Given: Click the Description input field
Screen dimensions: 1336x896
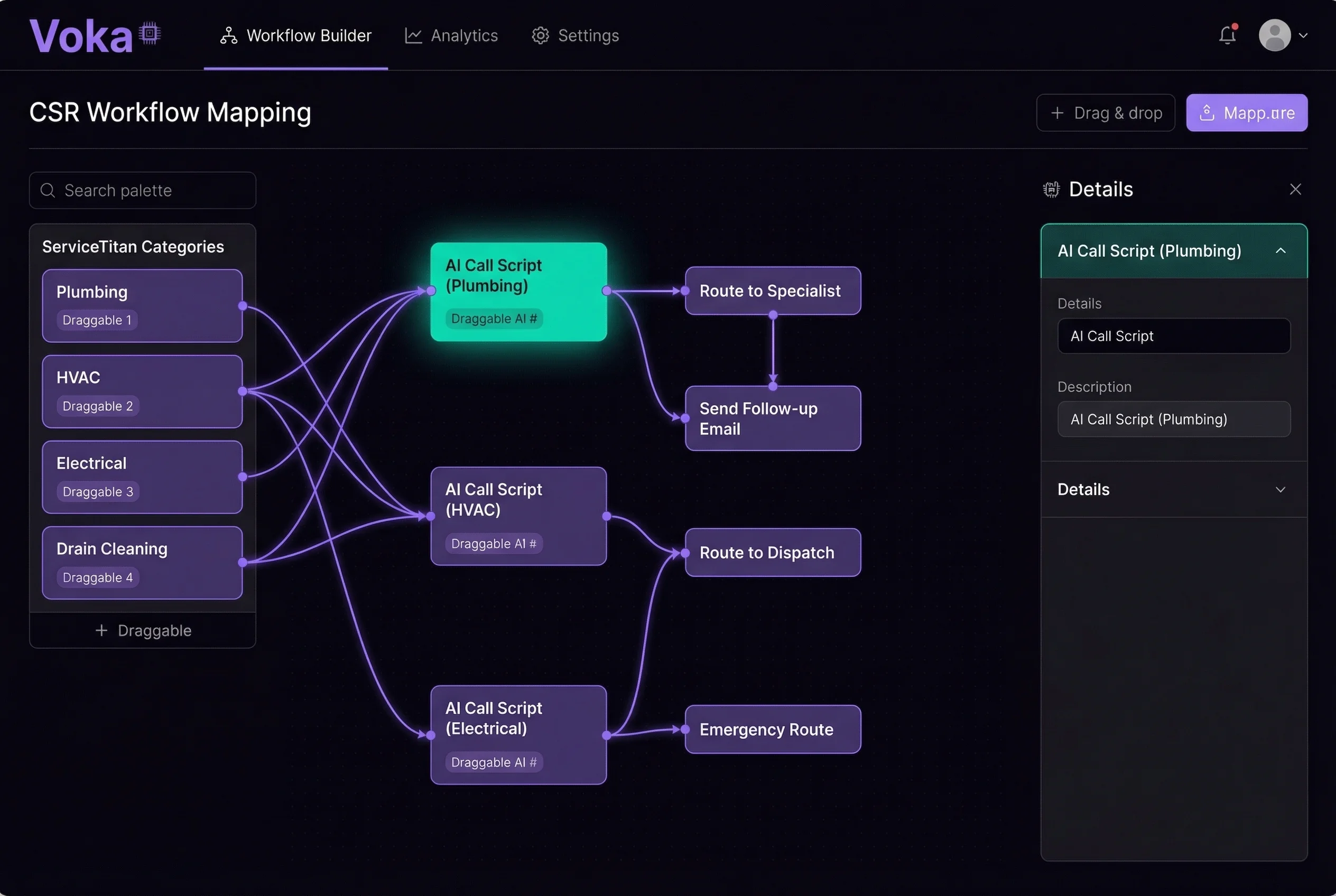Looking at the screenshot, I should (x=1173, y=419).
